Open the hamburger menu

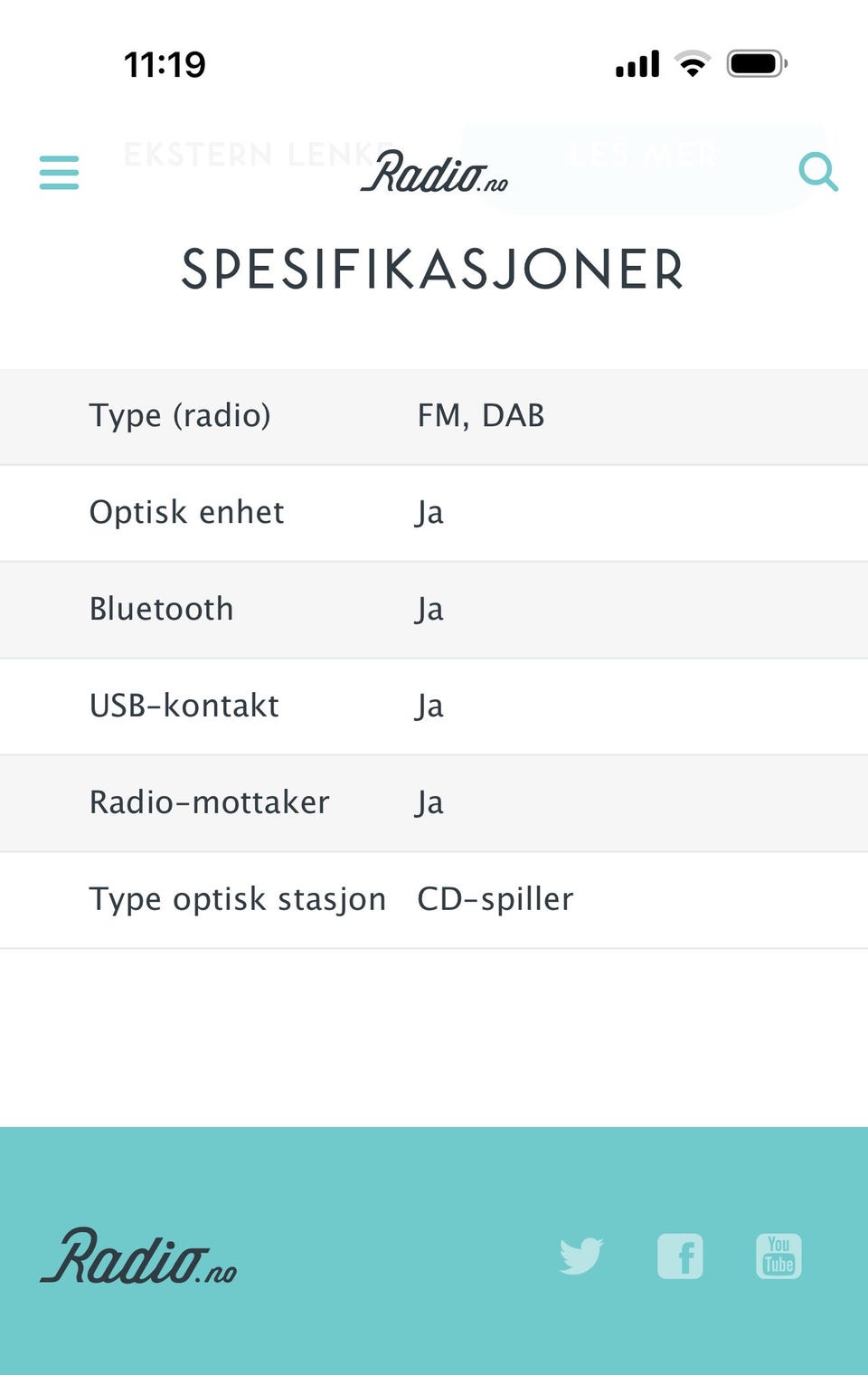(x=59, y=172)
